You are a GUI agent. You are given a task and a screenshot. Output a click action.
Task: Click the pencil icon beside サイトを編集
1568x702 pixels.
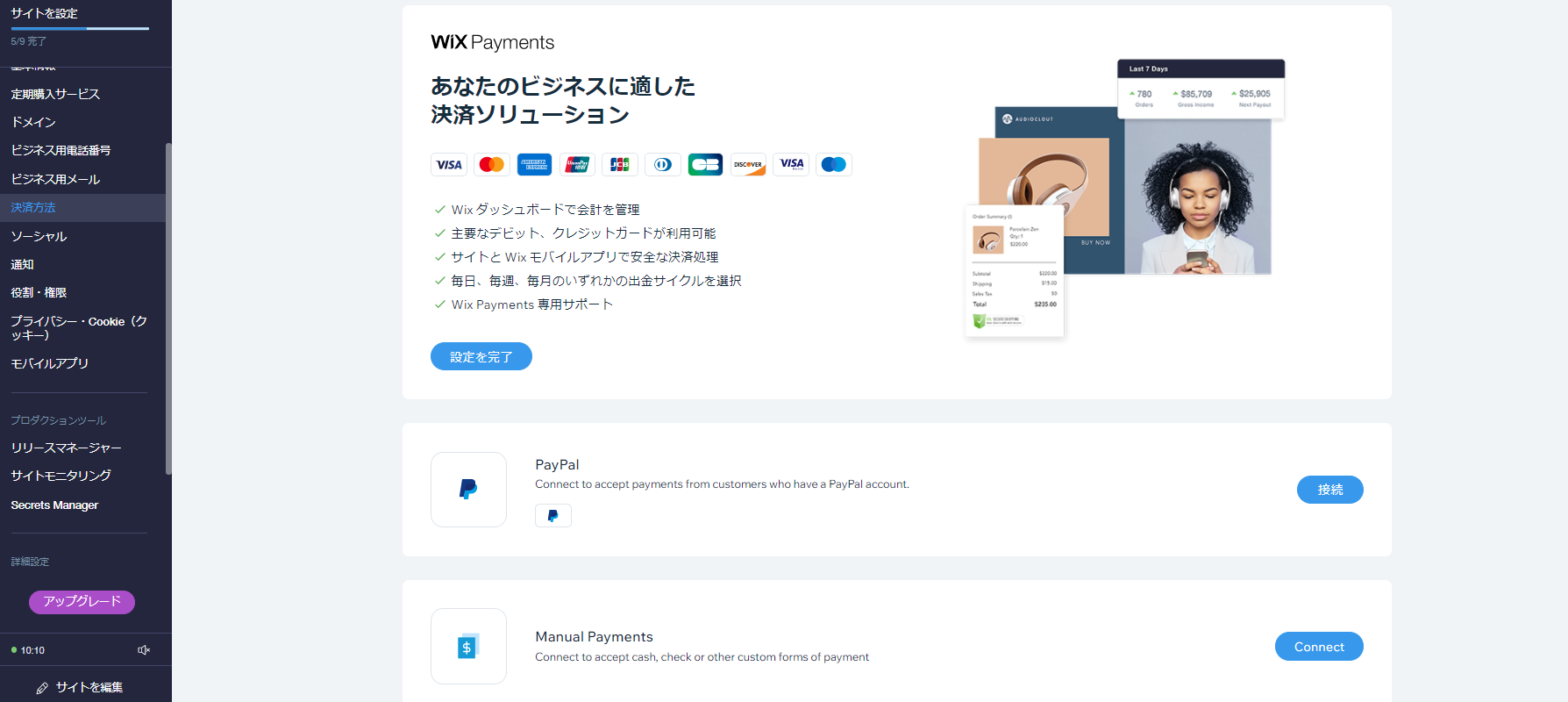[x=42, y=688]
